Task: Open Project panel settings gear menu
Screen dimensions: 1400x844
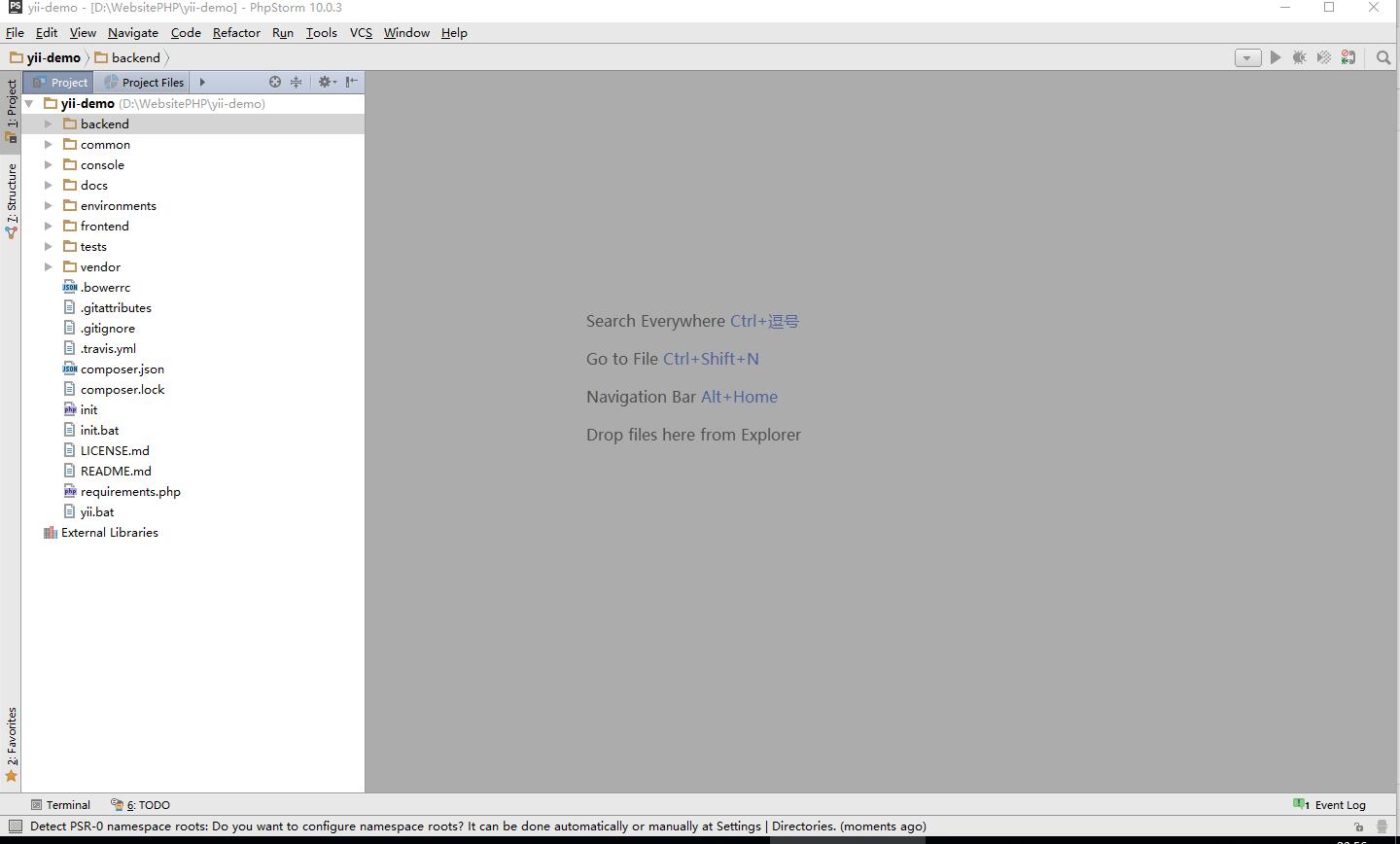Action: (328, 82)
